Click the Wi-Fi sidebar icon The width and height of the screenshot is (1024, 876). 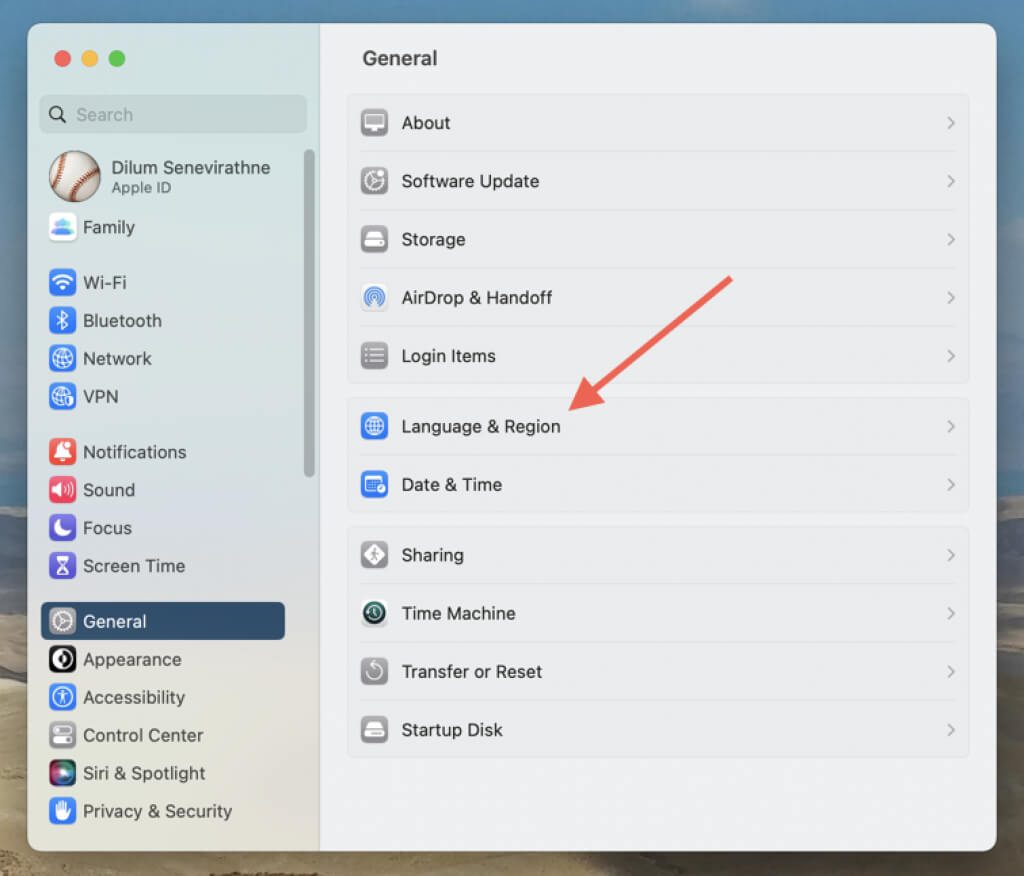(62, 282)
